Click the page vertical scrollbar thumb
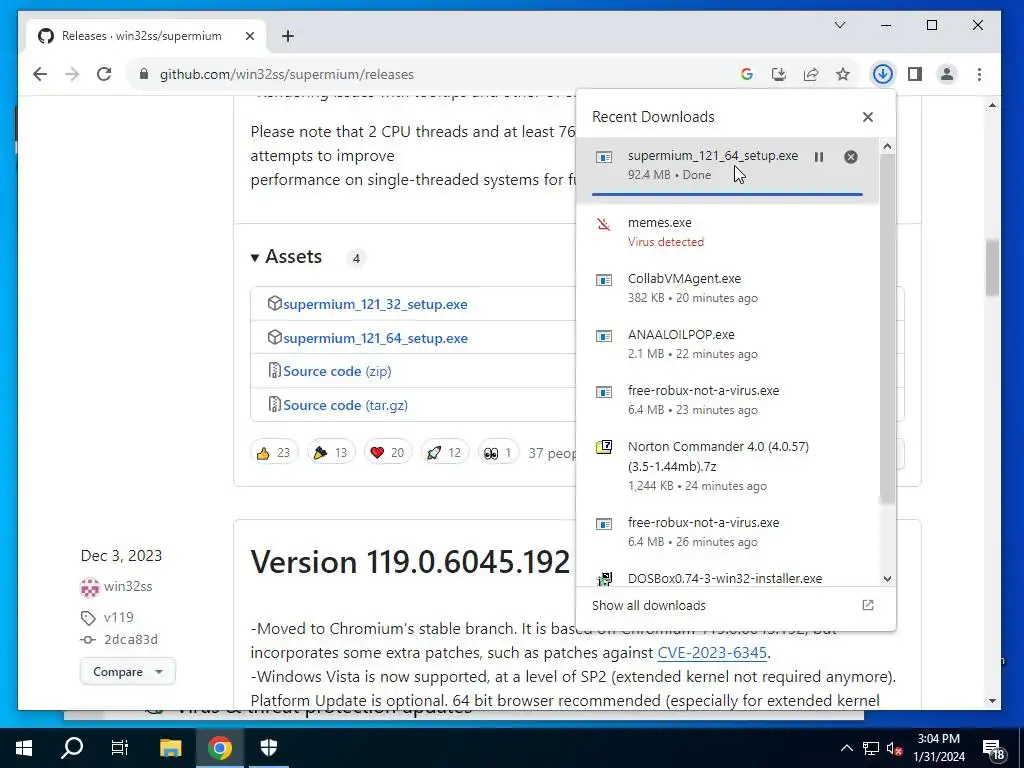This screenshot has height=768, width=1024. [993, 268]
